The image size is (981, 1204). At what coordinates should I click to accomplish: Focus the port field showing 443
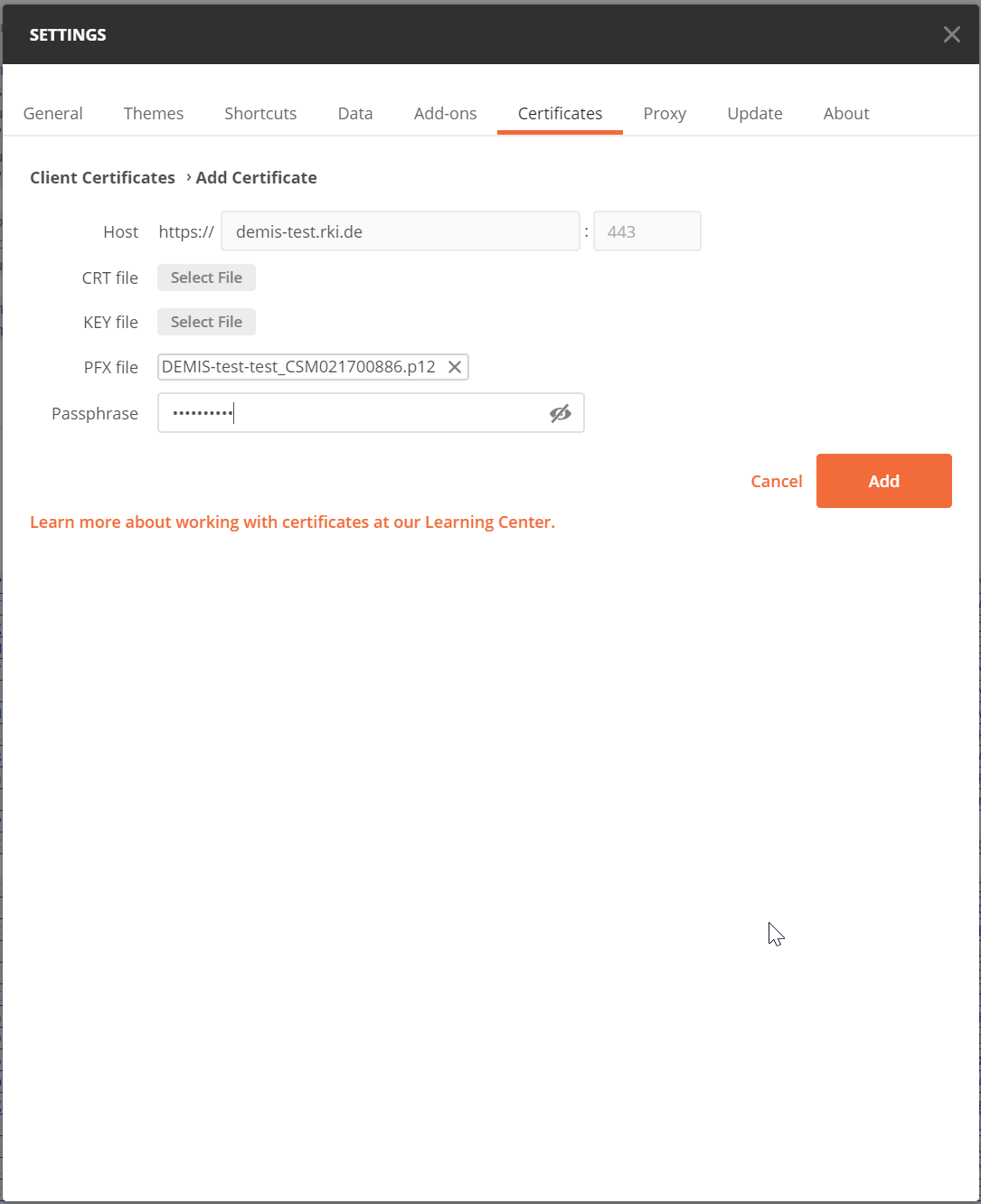647,231
